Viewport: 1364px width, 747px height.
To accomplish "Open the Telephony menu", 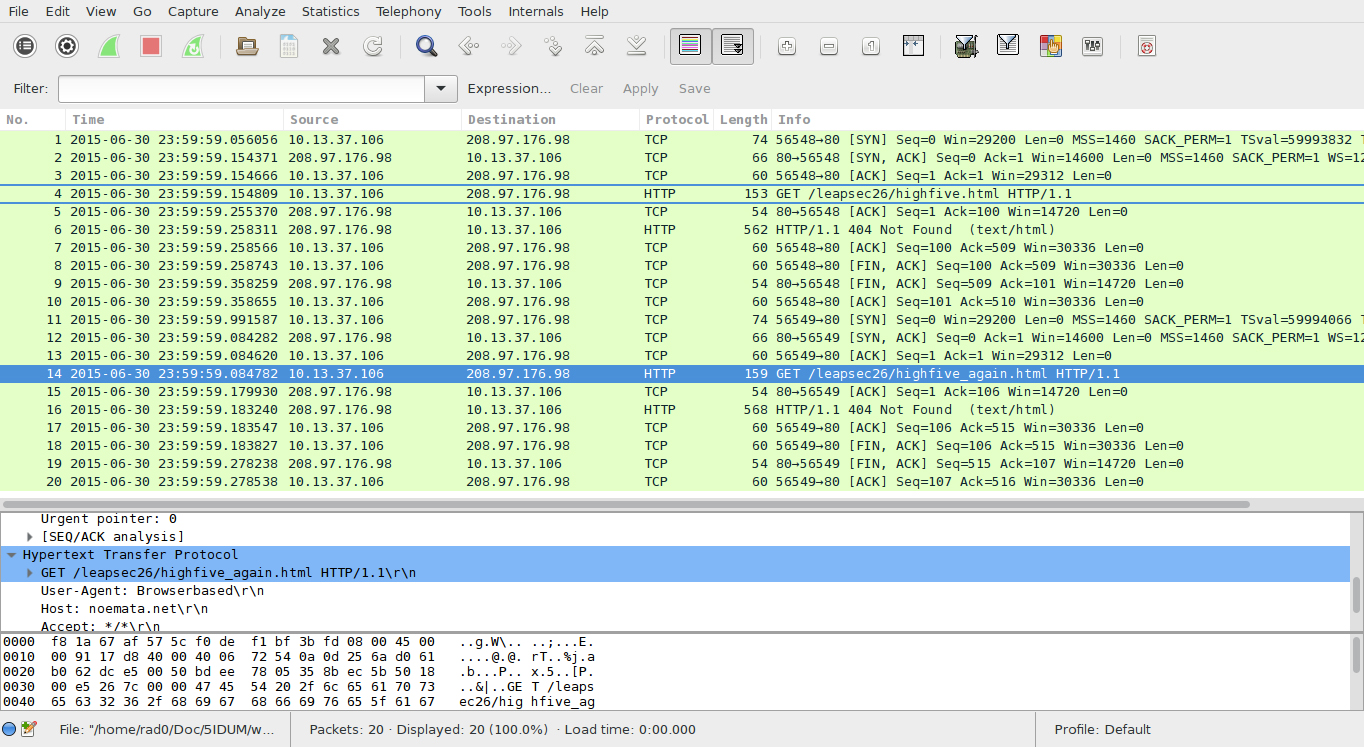I will coord(408,12).
